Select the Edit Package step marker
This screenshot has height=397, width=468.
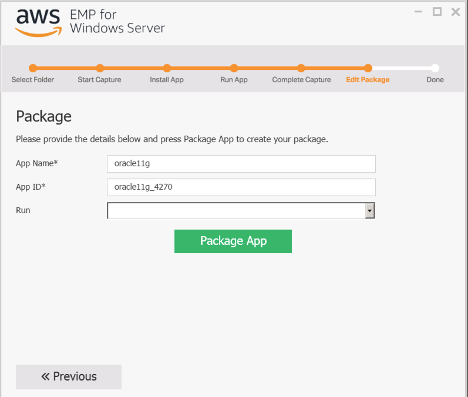[368, 68]
